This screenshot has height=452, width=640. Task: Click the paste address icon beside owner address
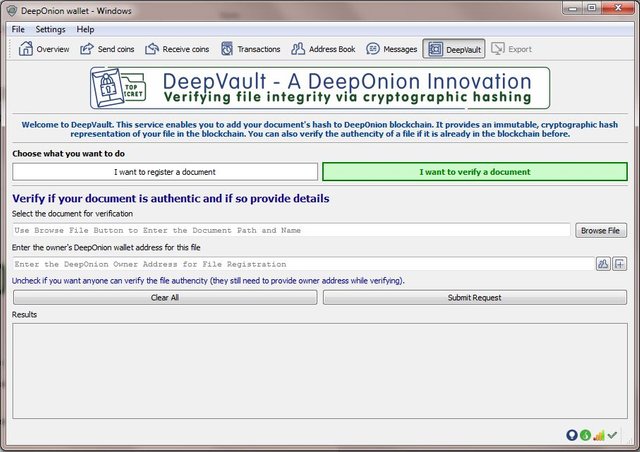point(620,264)
